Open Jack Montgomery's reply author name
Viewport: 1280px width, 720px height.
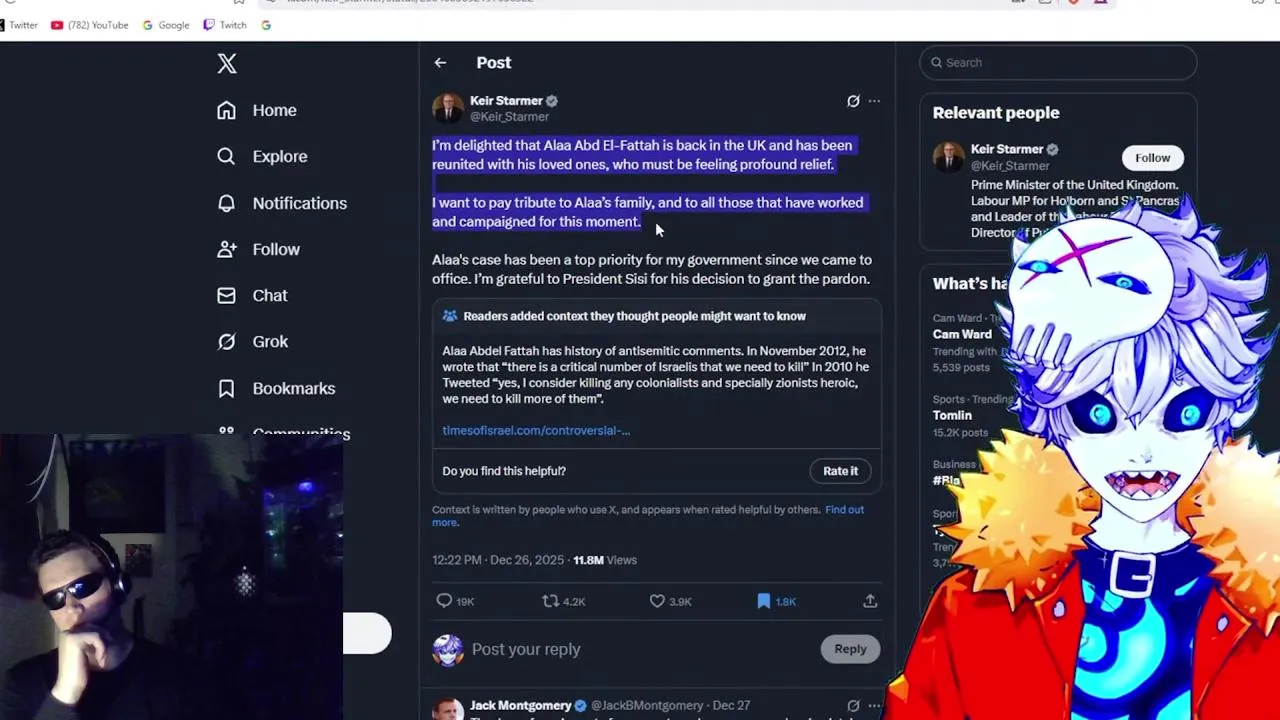521,705
